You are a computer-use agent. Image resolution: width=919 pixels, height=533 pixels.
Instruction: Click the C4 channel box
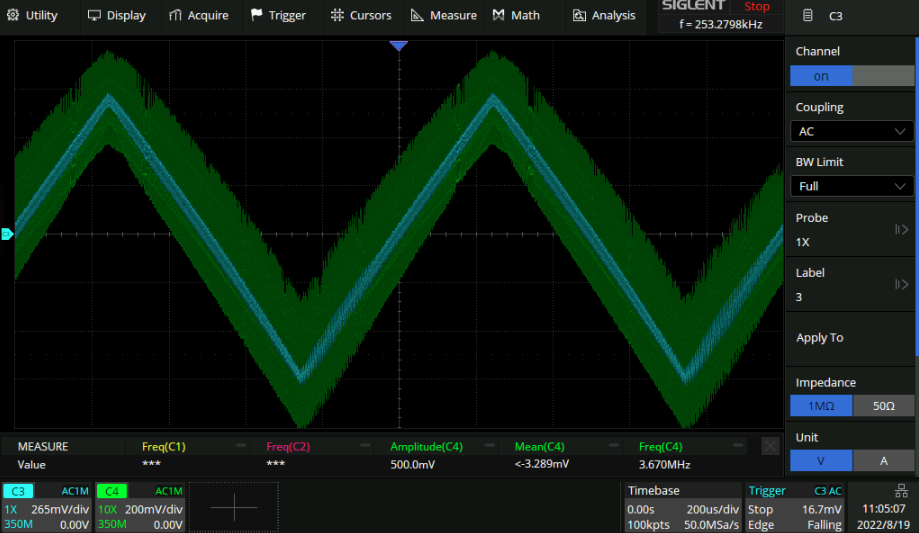[x=140, y=507]
